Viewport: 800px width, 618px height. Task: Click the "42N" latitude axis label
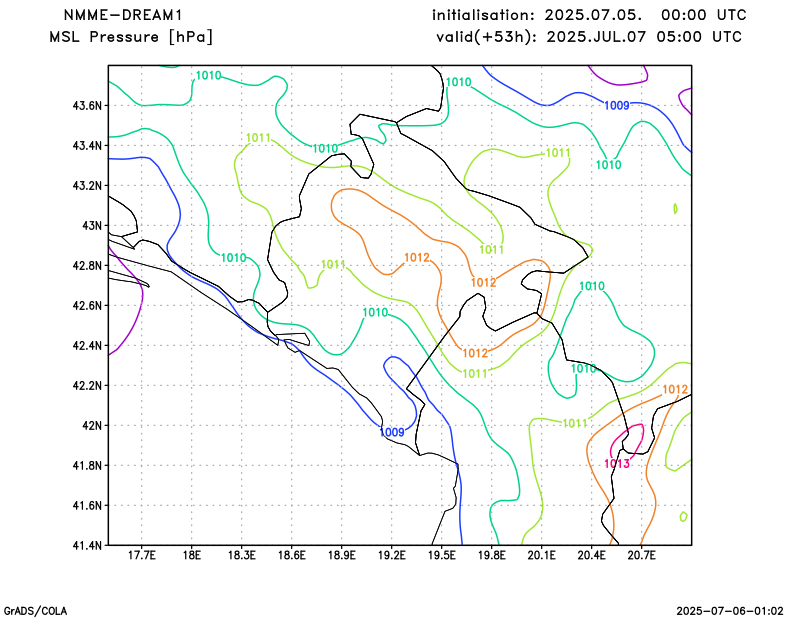[x=92, y=426]
